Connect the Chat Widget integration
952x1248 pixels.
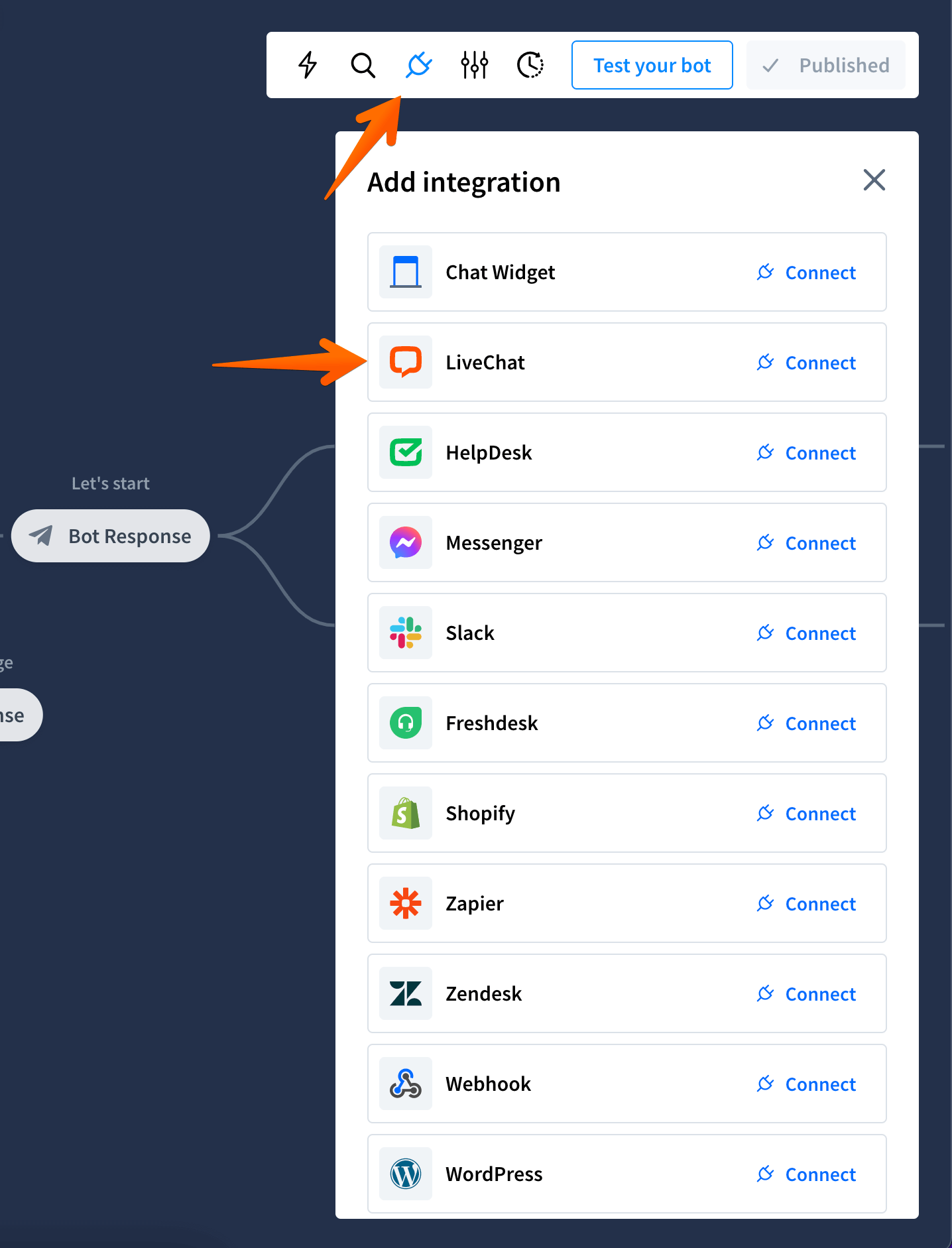click(x=806, y=273)
